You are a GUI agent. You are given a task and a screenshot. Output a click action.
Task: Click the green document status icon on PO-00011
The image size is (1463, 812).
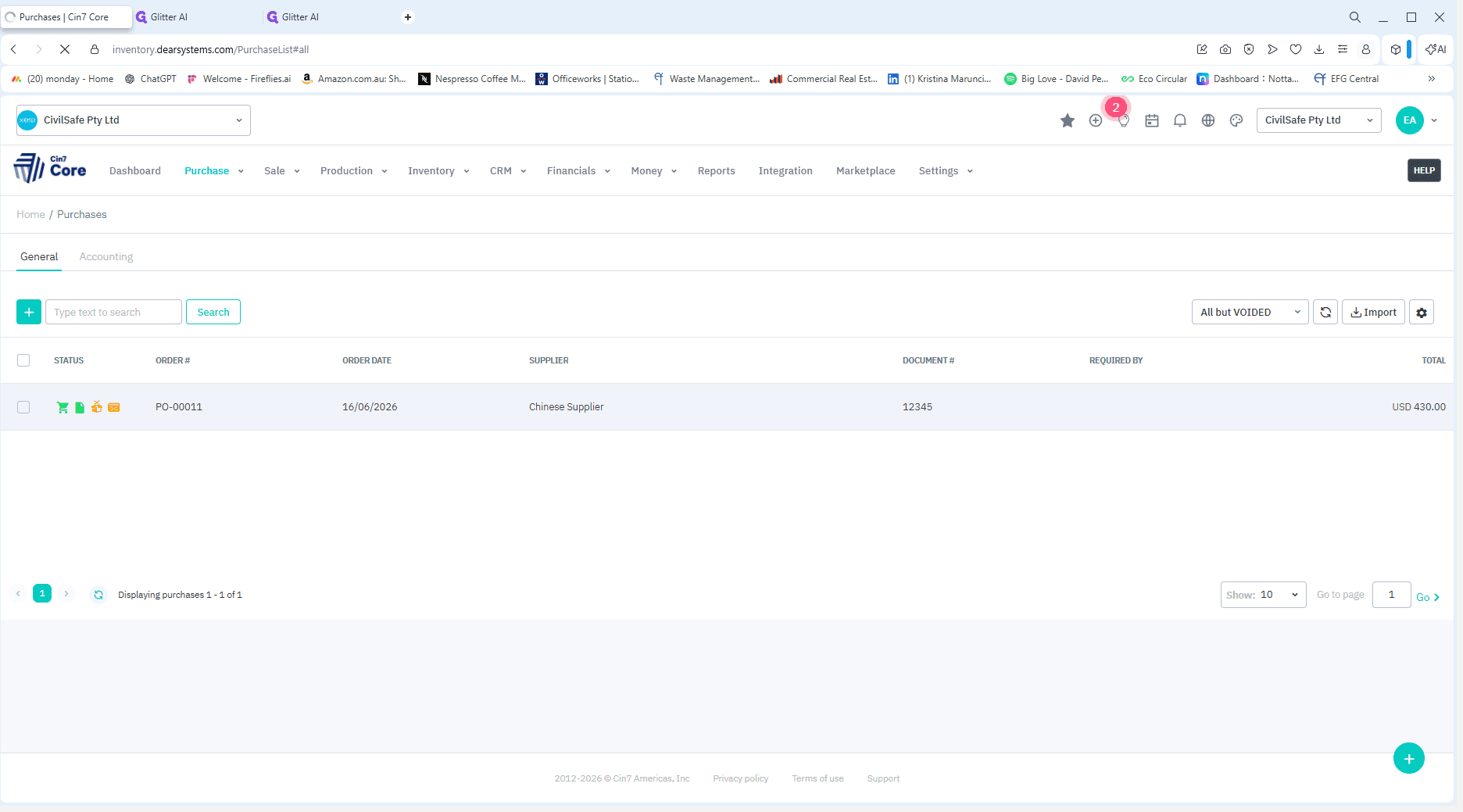pyautogui.click(x=80, y=407)
